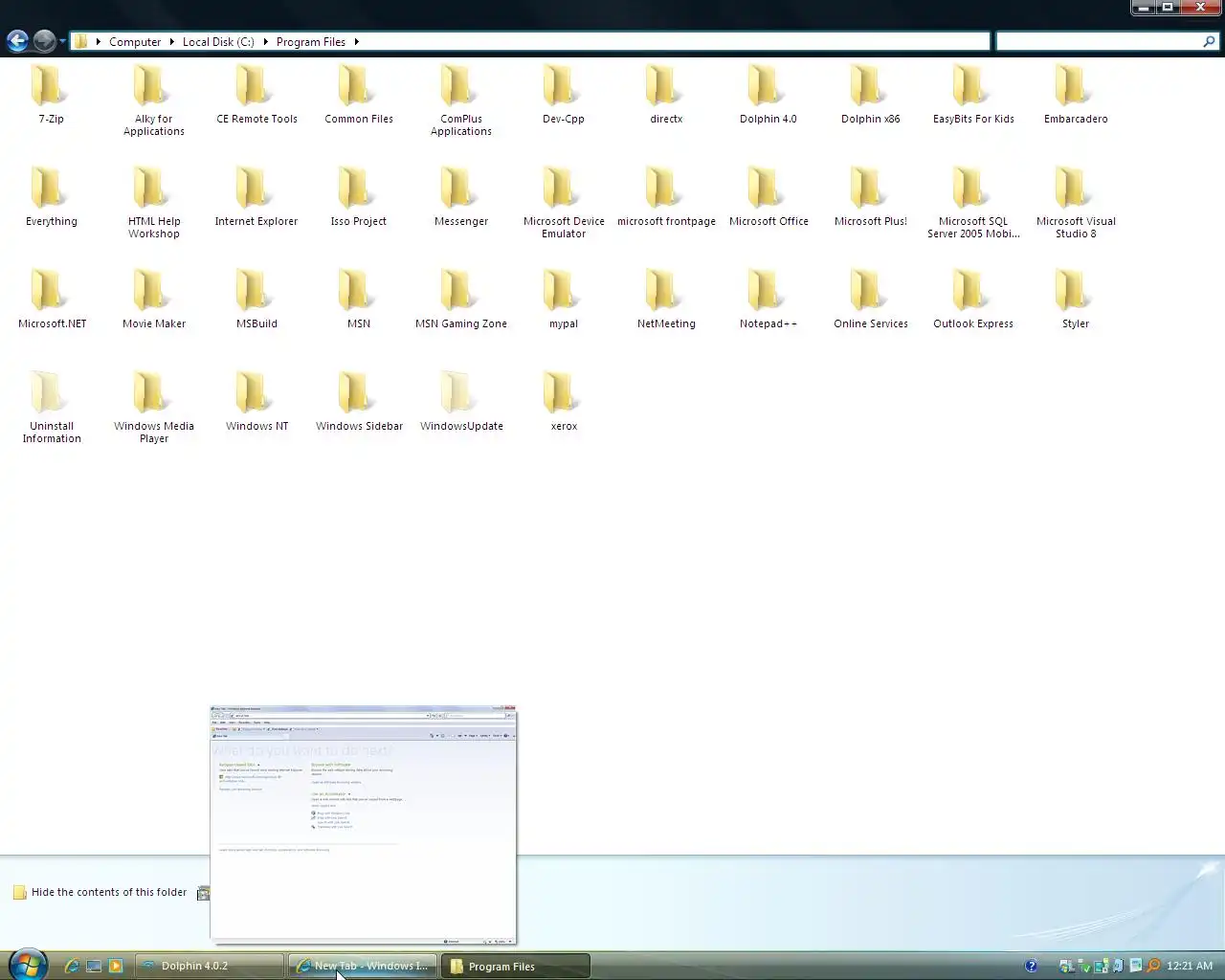Screen dimensions: 1225x980
Task: Select the Isso Project folder
Action: pos(359,196)
